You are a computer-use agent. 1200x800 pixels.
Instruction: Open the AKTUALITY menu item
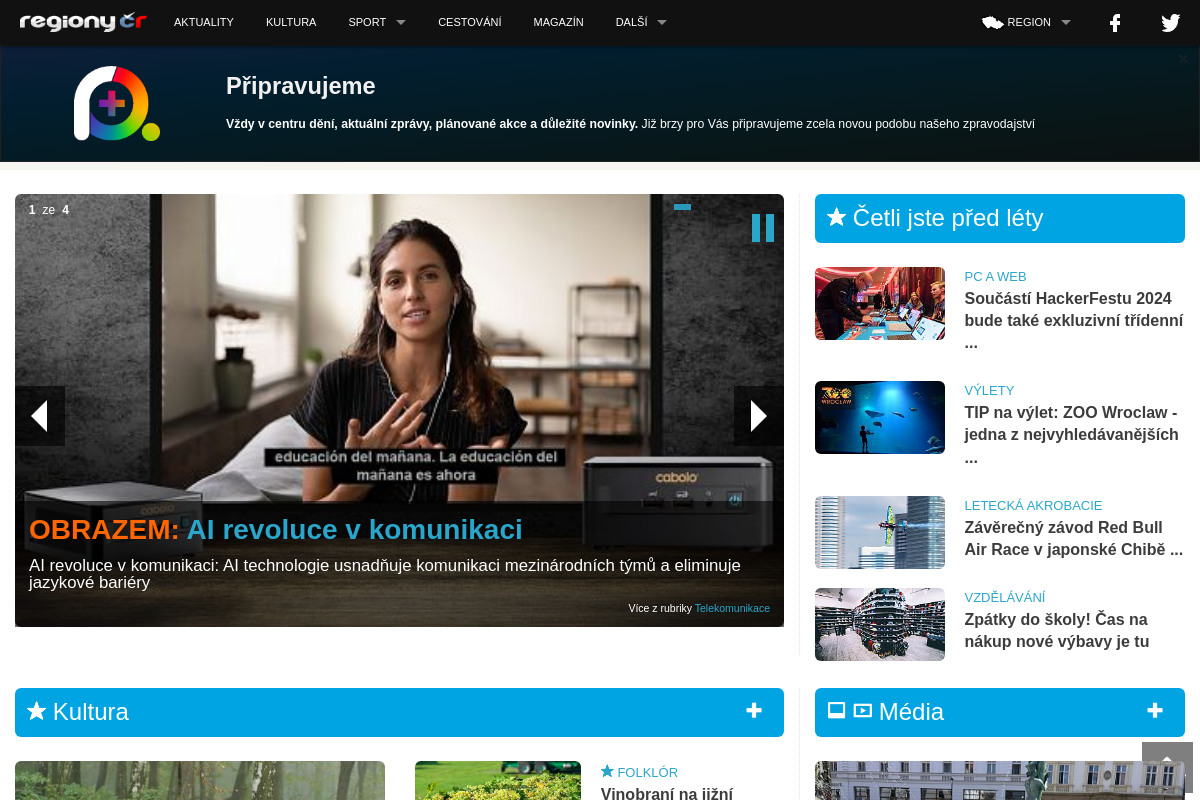point(204,22)
